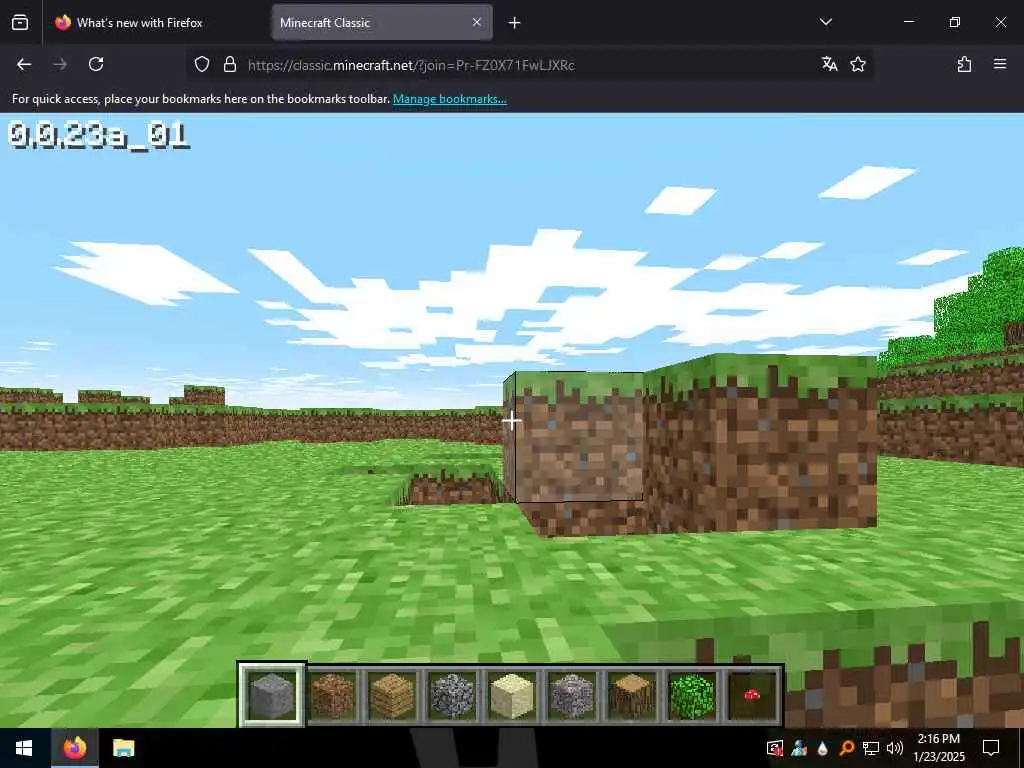Viewport: 1024px width, 768px height.
Task: Select the stone block hotbar slot
Action: coord(272,695)
